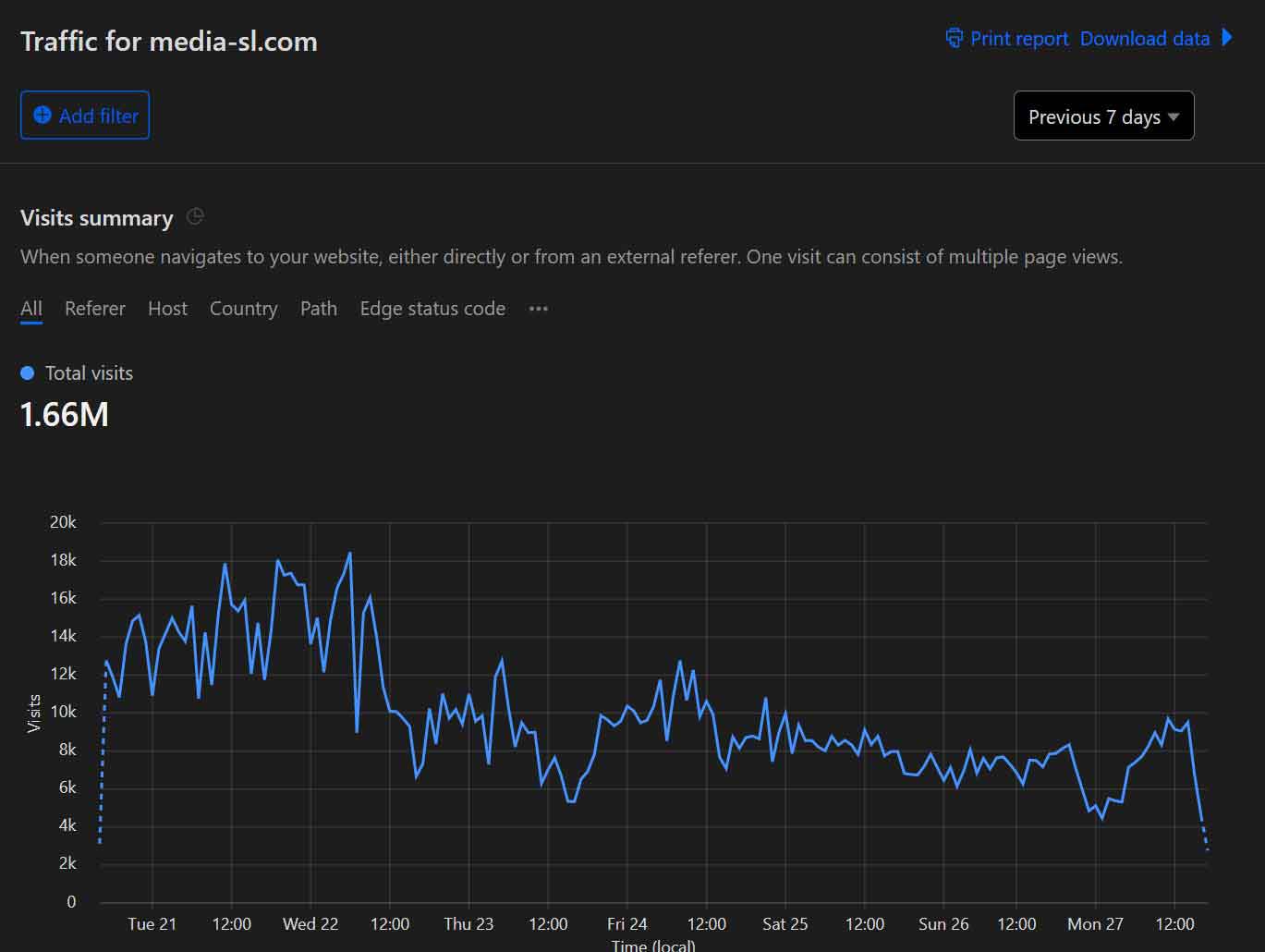Switch to the Referer tab
1265x952 pixels.
[x=95, y=309]
